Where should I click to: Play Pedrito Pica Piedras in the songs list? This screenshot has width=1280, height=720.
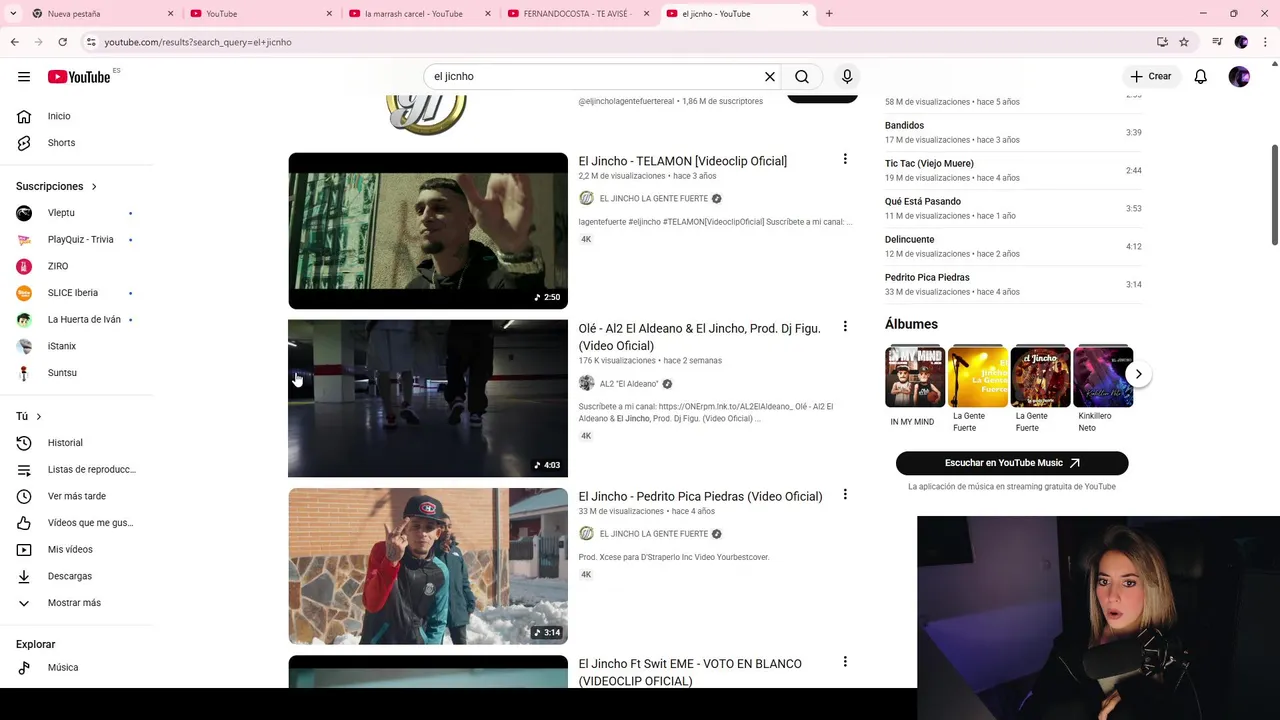pyautogui.click(x=1013, y=285)
